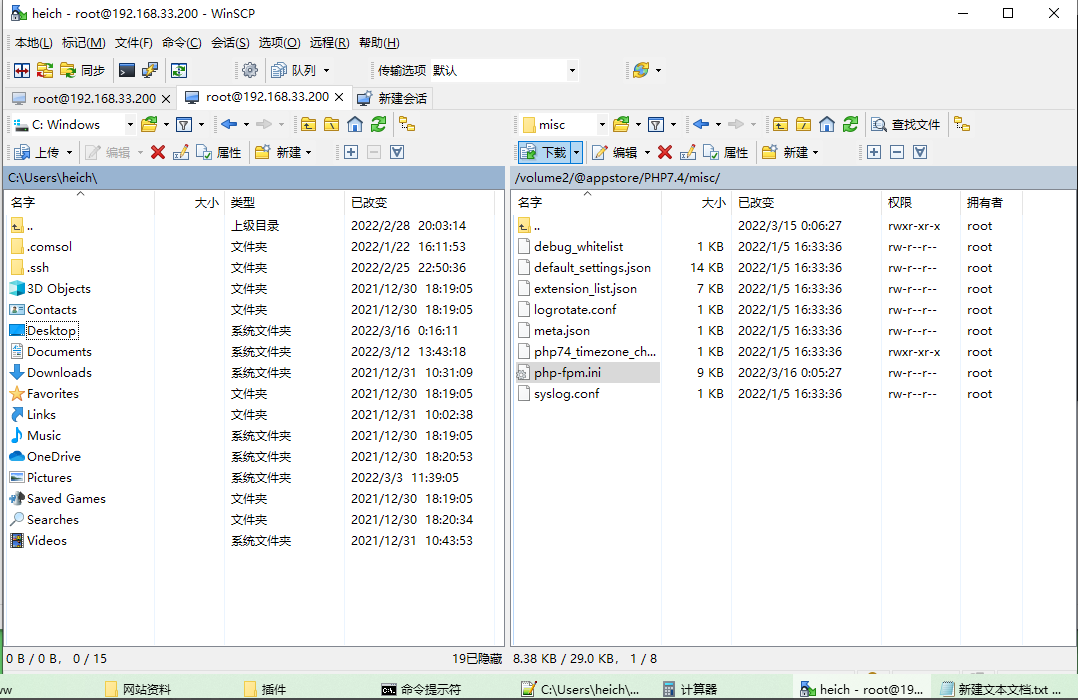Click remote unselect files minus icon
Viewport: 1078px width, 700px height.
(896, 152)
